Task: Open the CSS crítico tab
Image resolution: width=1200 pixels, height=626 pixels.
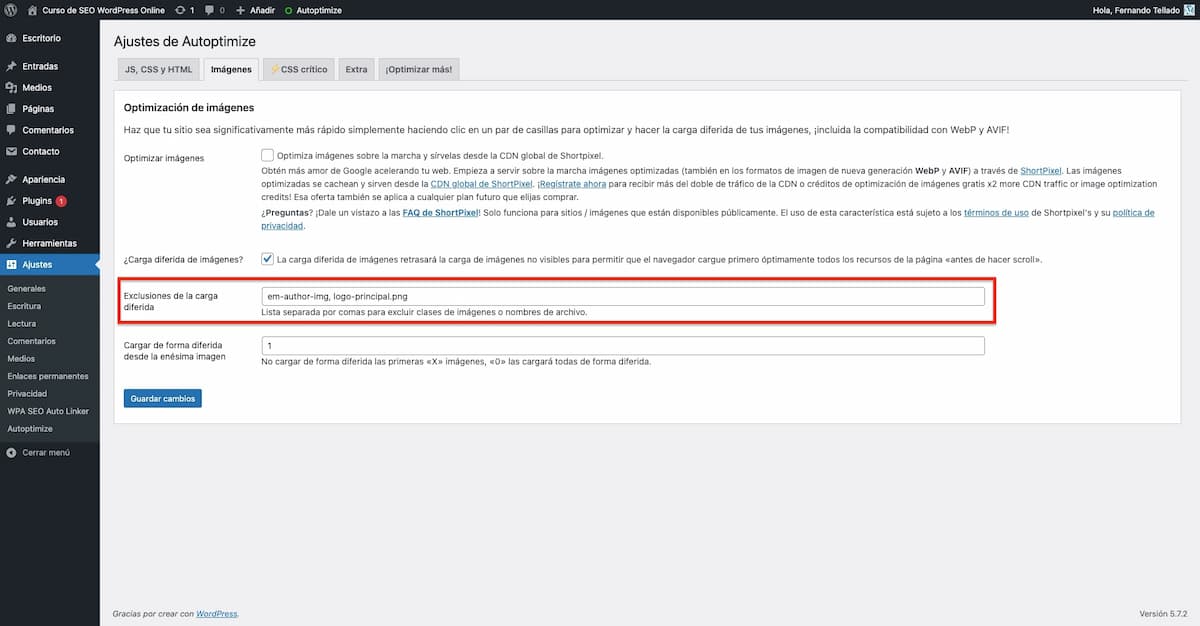Action: [299, 69]
